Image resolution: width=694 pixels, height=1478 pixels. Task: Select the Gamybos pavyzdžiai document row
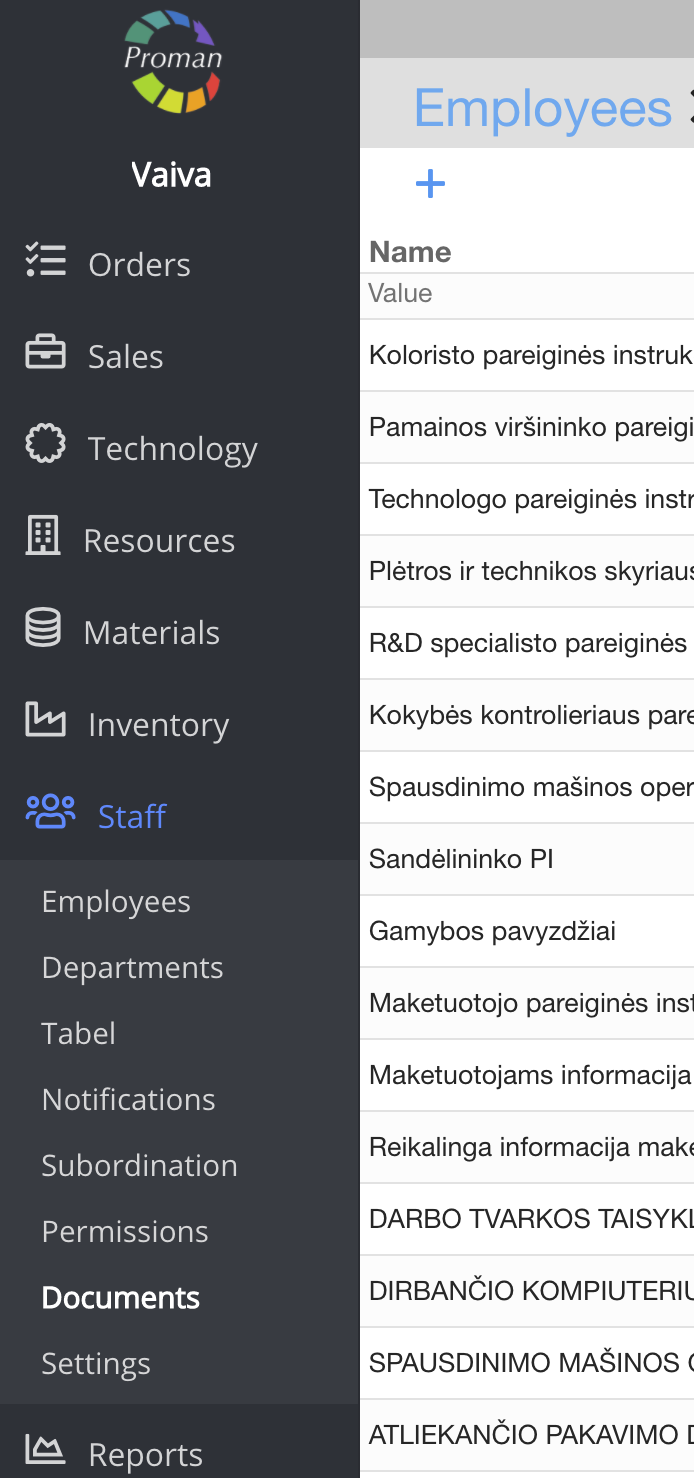click(x=492, y=931)
